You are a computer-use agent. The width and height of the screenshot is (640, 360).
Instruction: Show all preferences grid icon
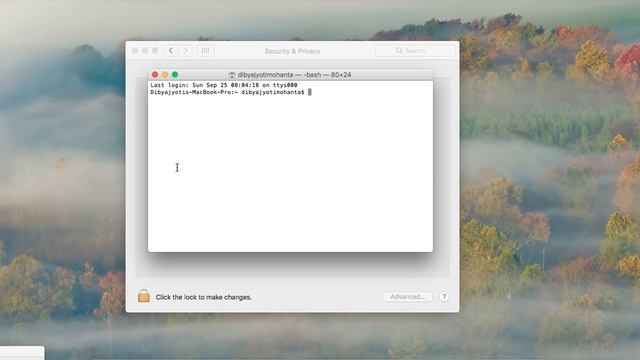[205, 51]
